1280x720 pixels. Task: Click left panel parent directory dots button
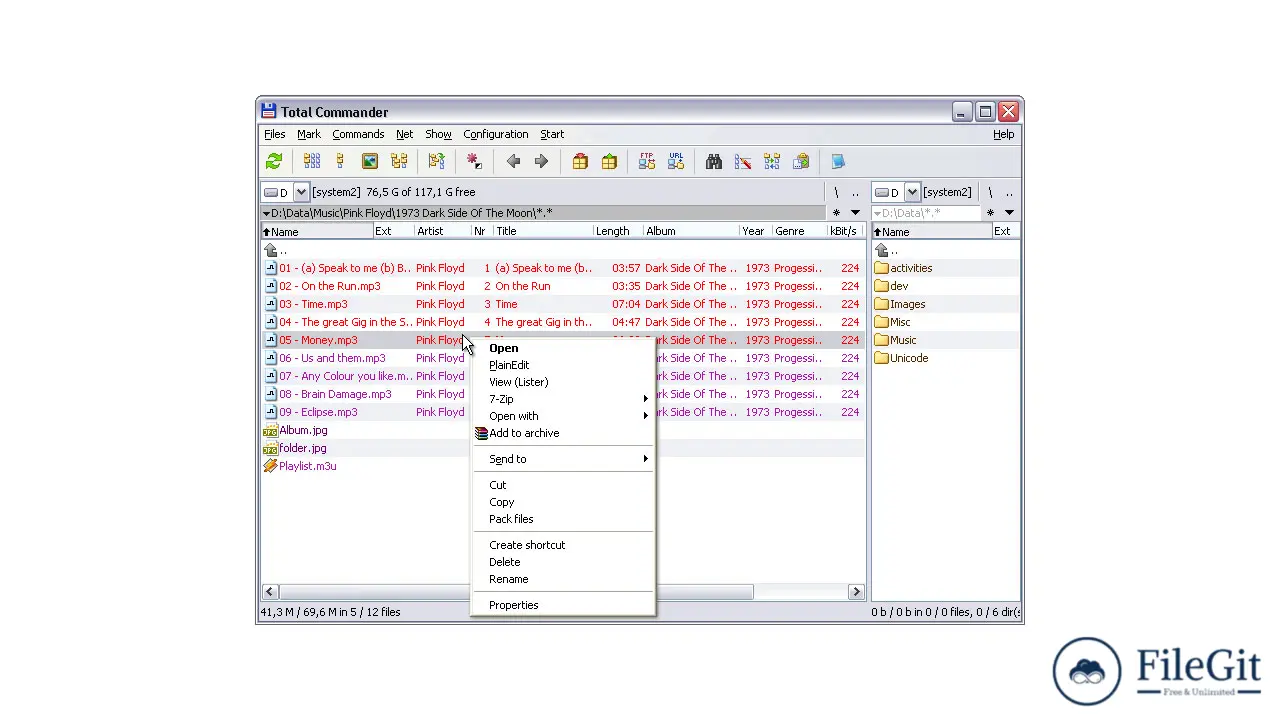[855, 192]
